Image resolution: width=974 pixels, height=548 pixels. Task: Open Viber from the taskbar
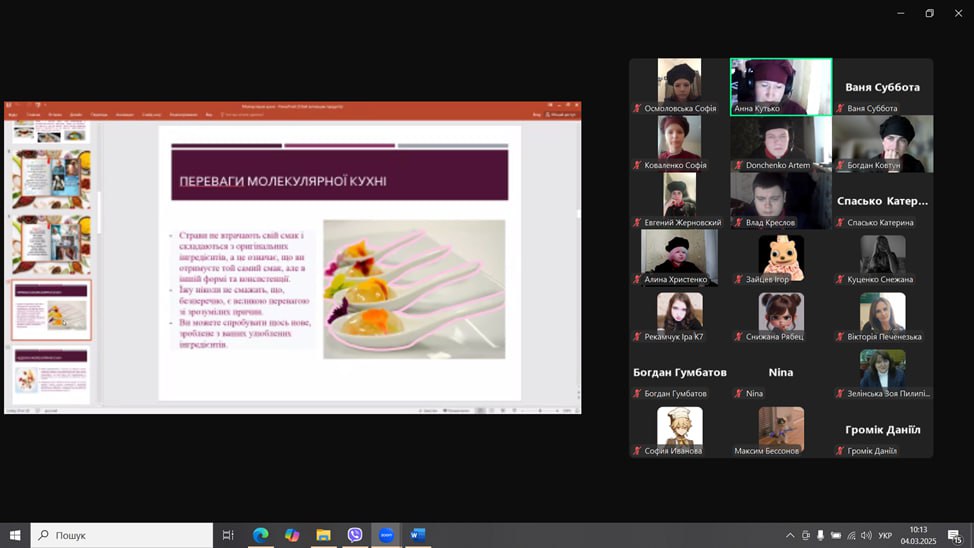click(355, 535)
